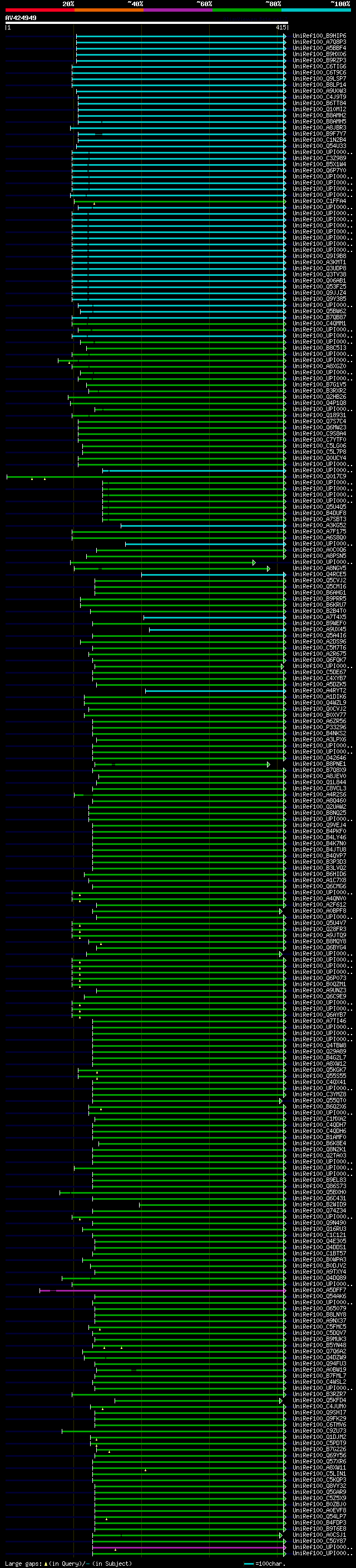
Task: Select hit label UniRef100_A5DFF7
Action: (319, 1290)
